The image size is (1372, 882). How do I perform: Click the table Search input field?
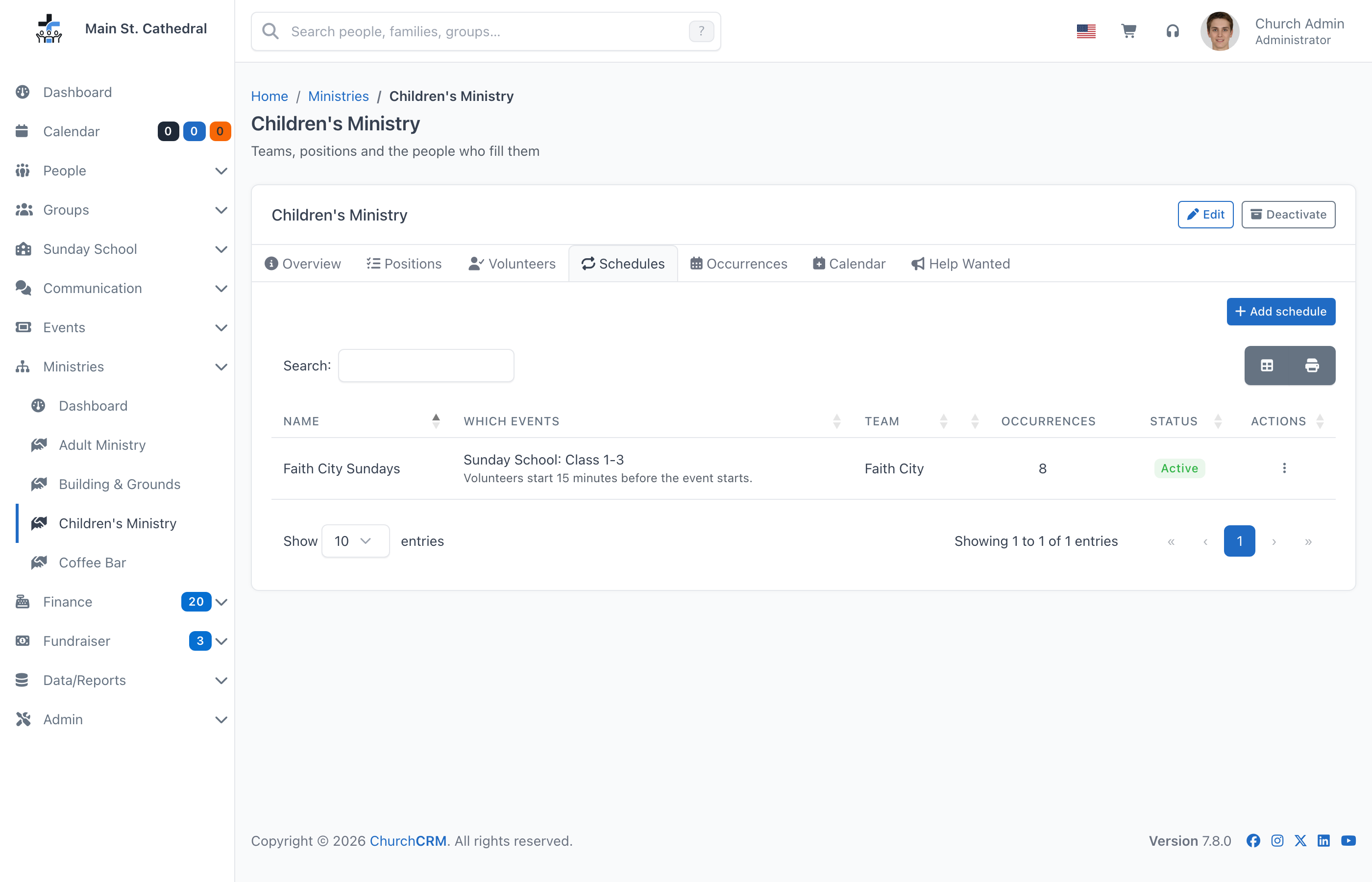point(426,366)
